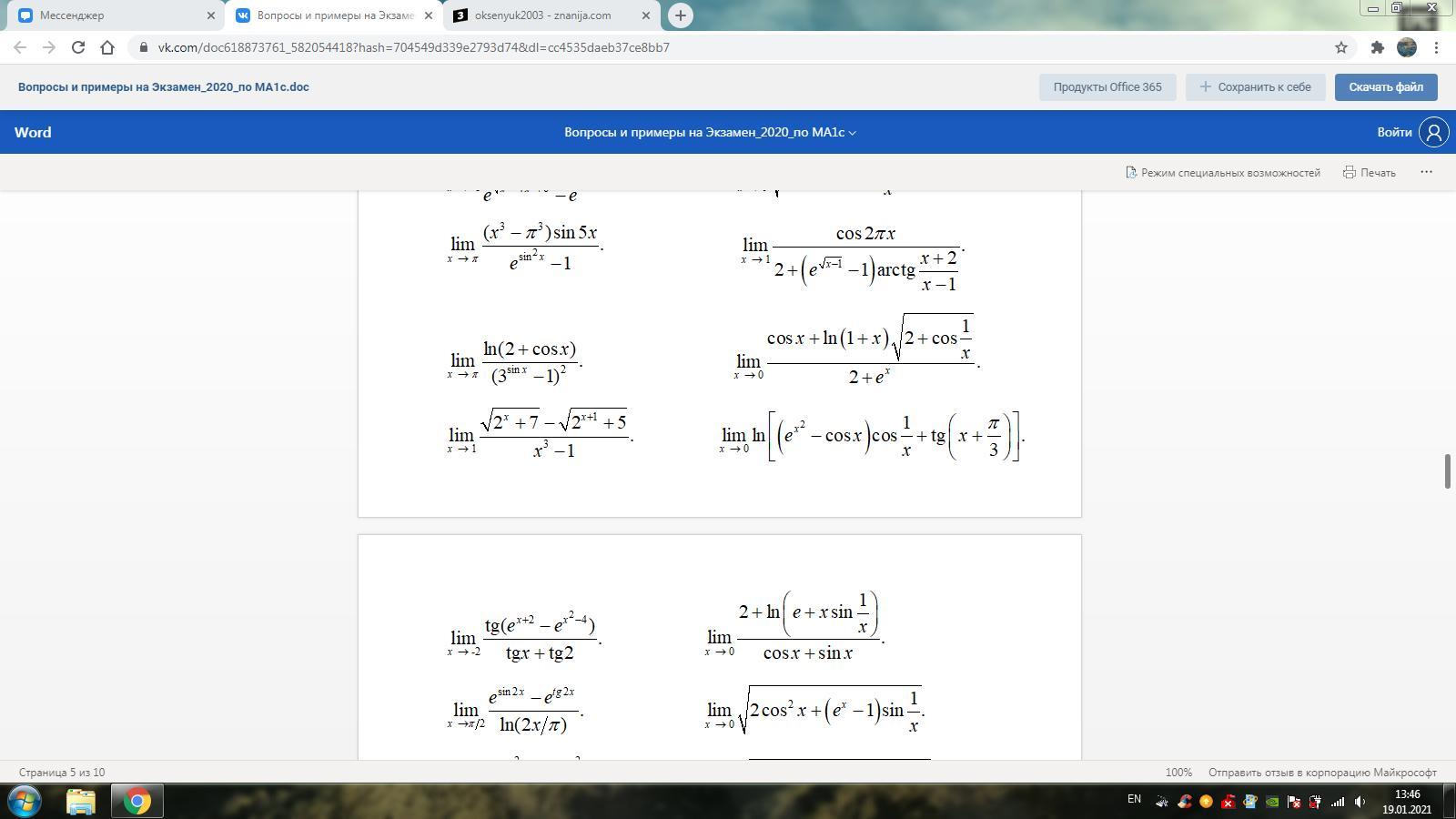
Task: View site info lock icon
Action: click(x=143, y=47)
